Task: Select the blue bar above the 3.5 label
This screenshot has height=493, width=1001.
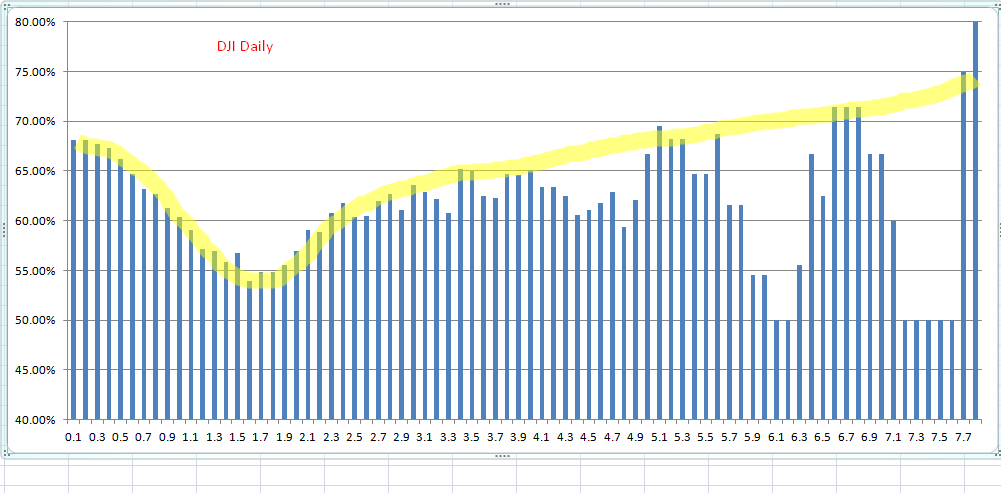Action: coord(472,295)
